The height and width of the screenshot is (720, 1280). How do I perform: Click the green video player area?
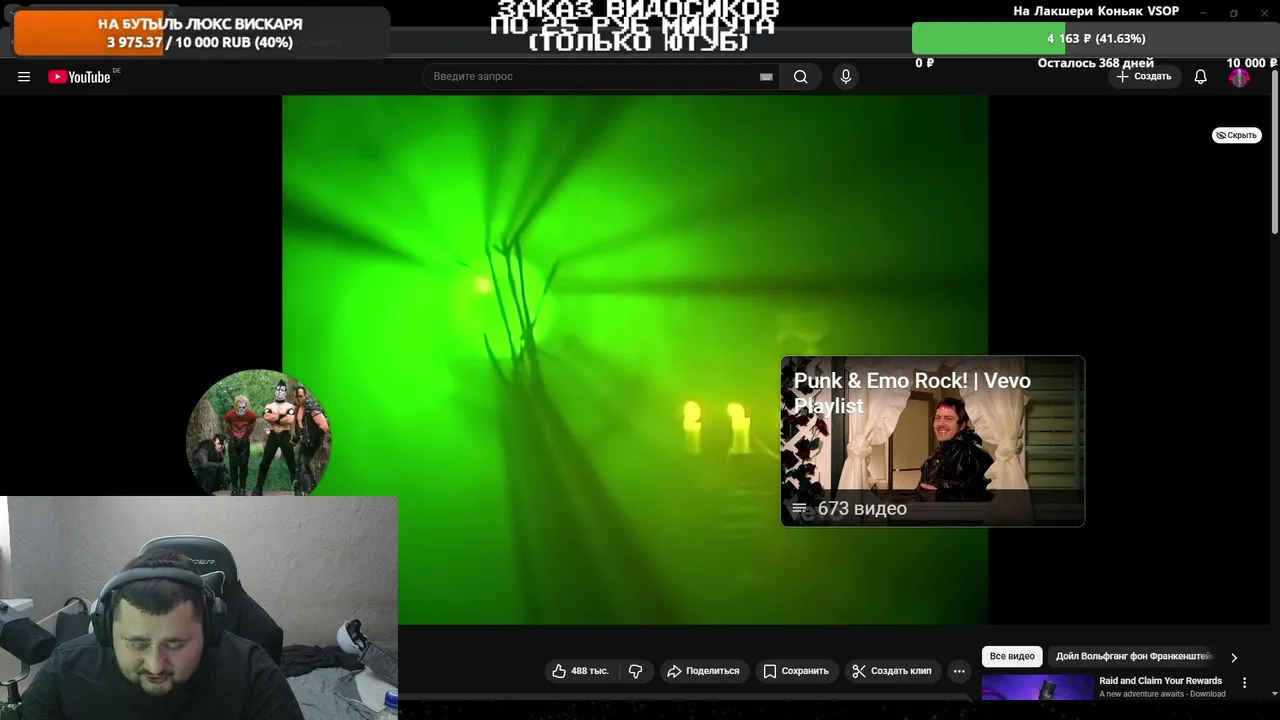tap(635, 360)
